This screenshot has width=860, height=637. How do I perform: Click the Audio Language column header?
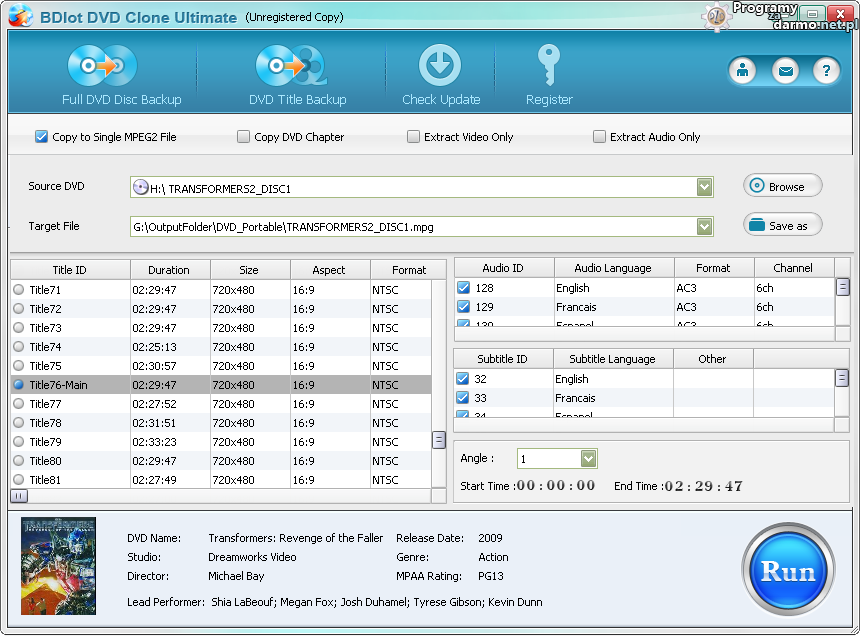[x=614, y=268]
